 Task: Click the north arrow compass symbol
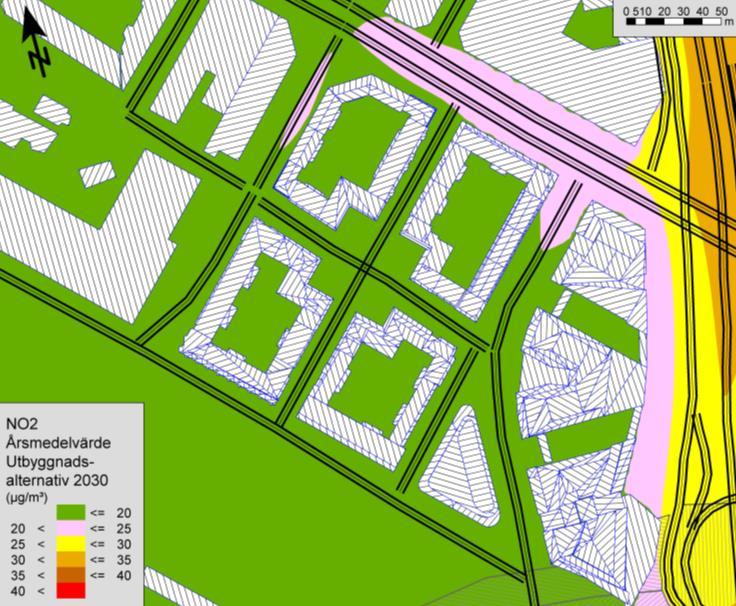pos(36,41)
